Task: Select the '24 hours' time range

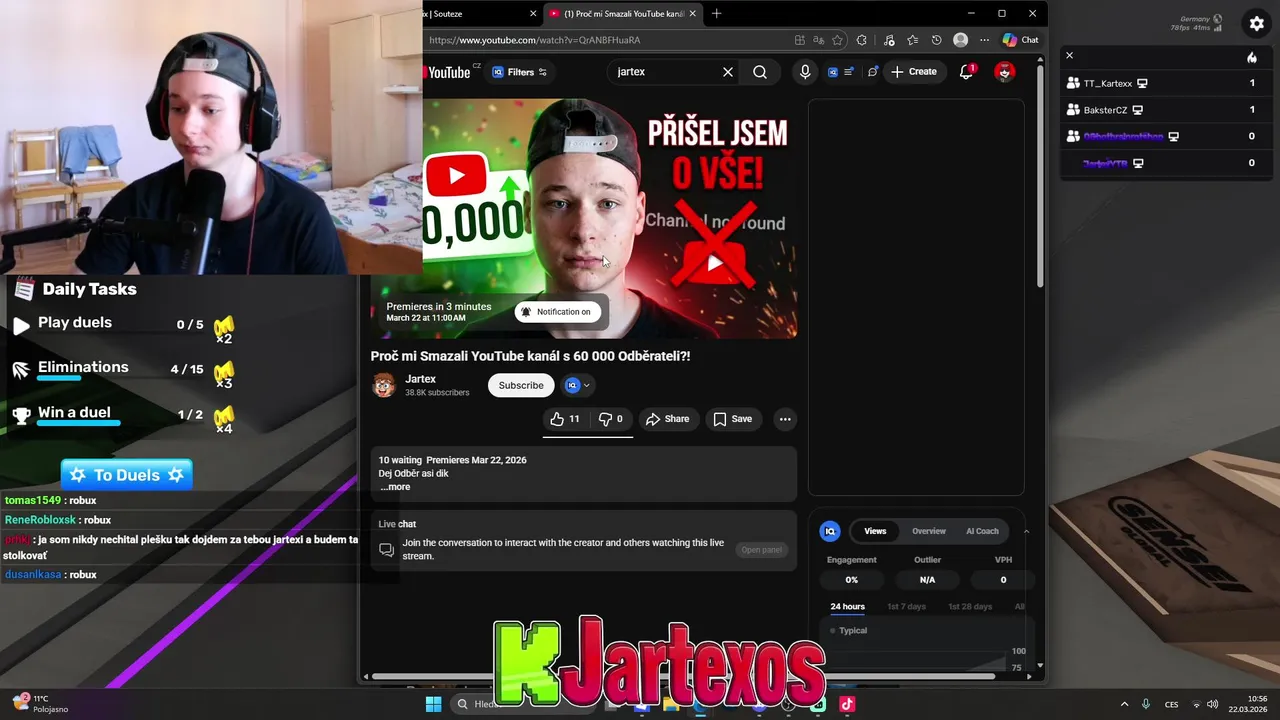Action: (x=847, y=607)
